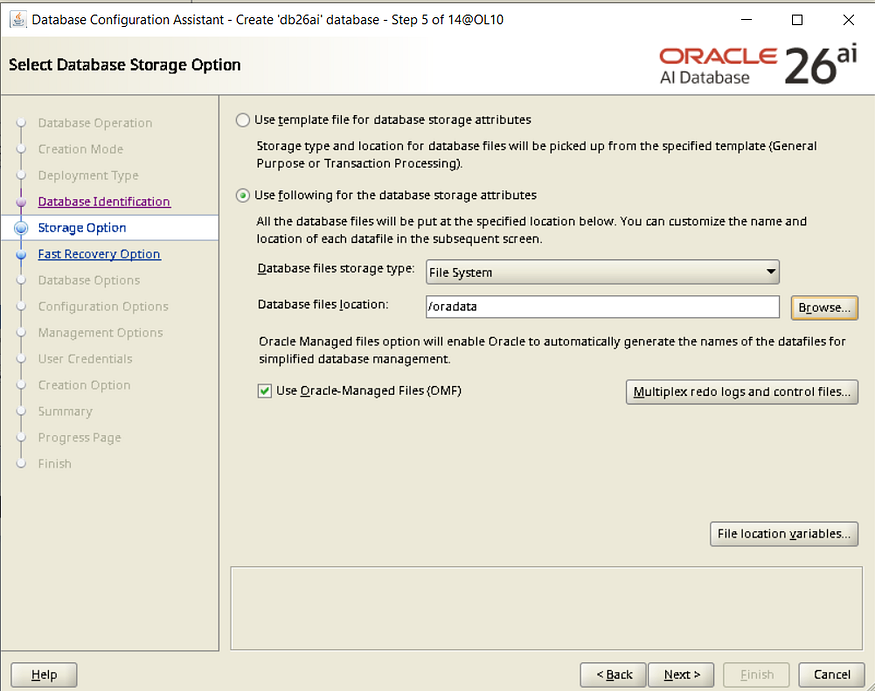Viewport: 875px width, 691px height.
Task: Click 'Database Operation' step text
Action: click(95, 123)
